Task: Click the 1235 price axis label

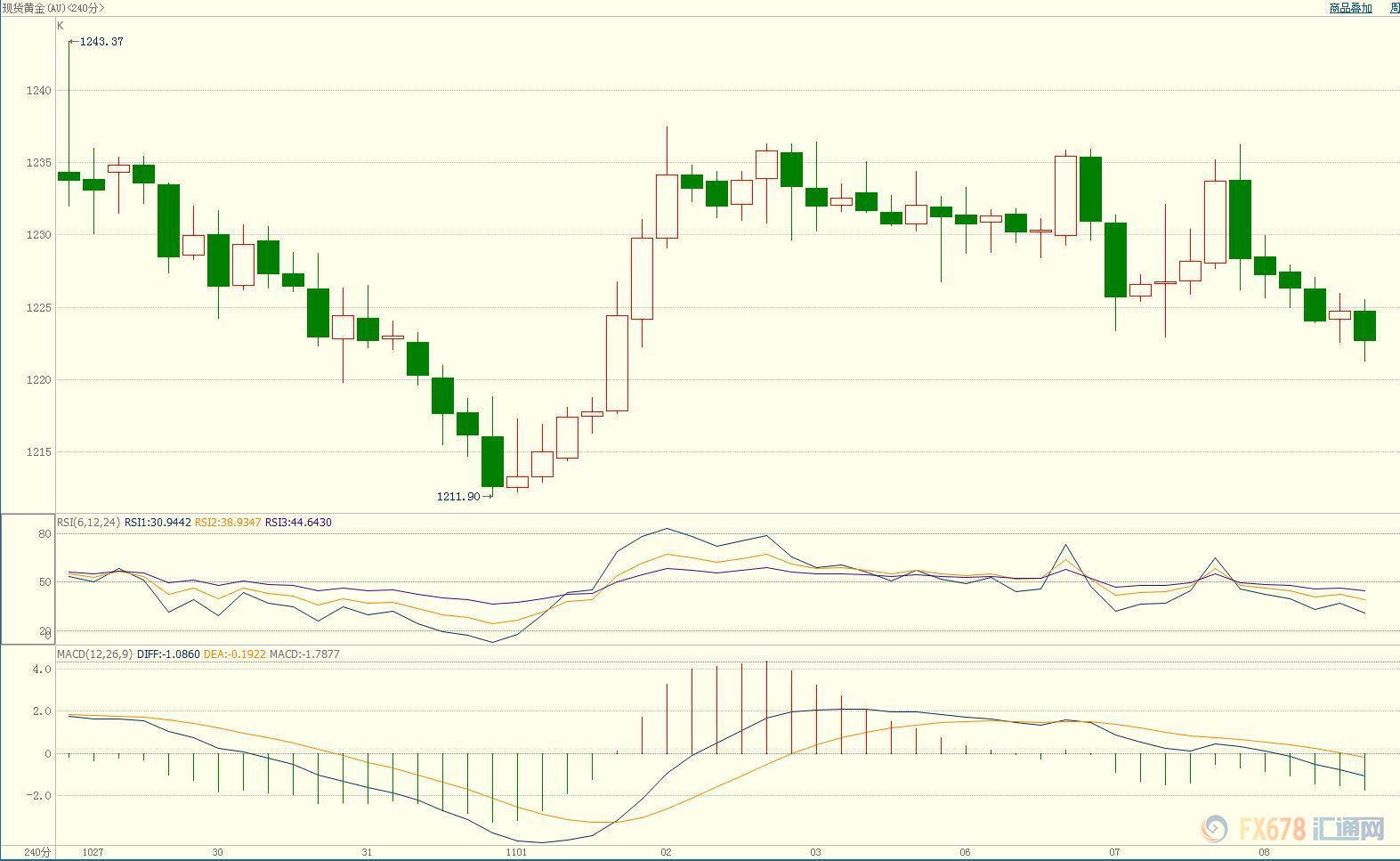Action: 39,163
